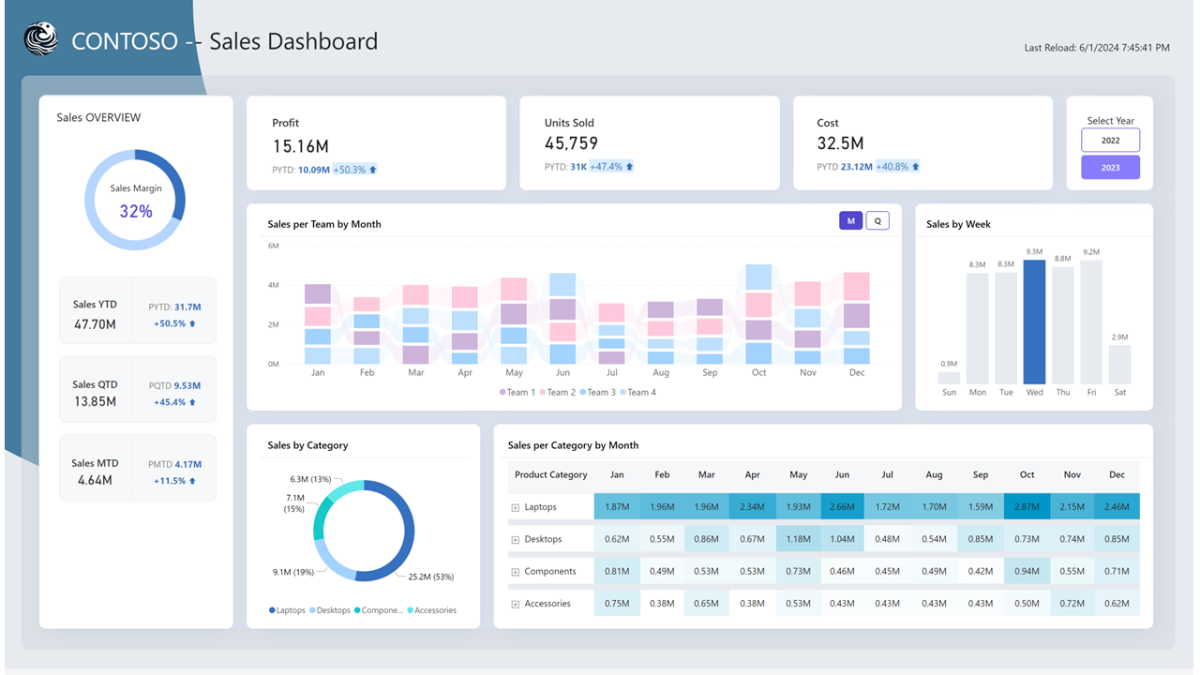Click the Team 4 legend color marker
Screen dimensions: 1200x675
tap(623, 392)
